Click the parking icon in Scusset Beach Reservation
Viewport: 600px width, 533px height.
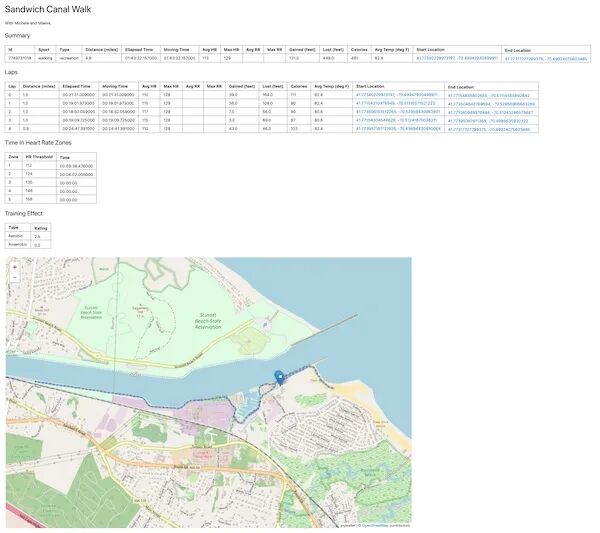point(265,325)
